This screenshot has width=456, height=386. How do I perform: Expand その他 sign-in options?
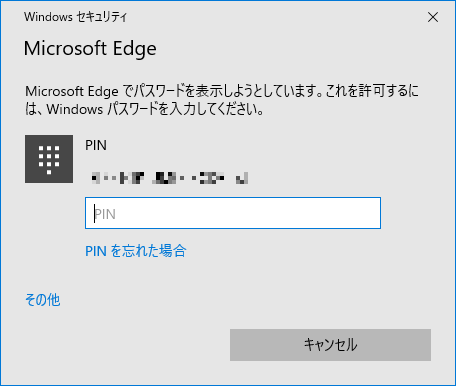[x=43, y=300]
